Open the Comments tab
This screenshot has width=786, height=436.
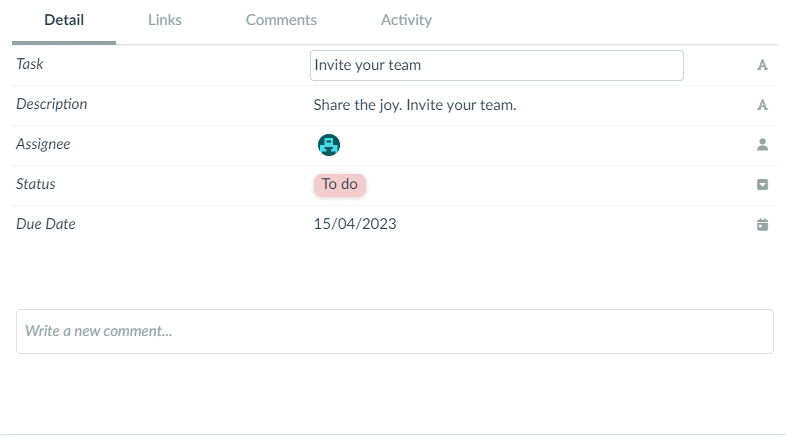coord(281,20)
